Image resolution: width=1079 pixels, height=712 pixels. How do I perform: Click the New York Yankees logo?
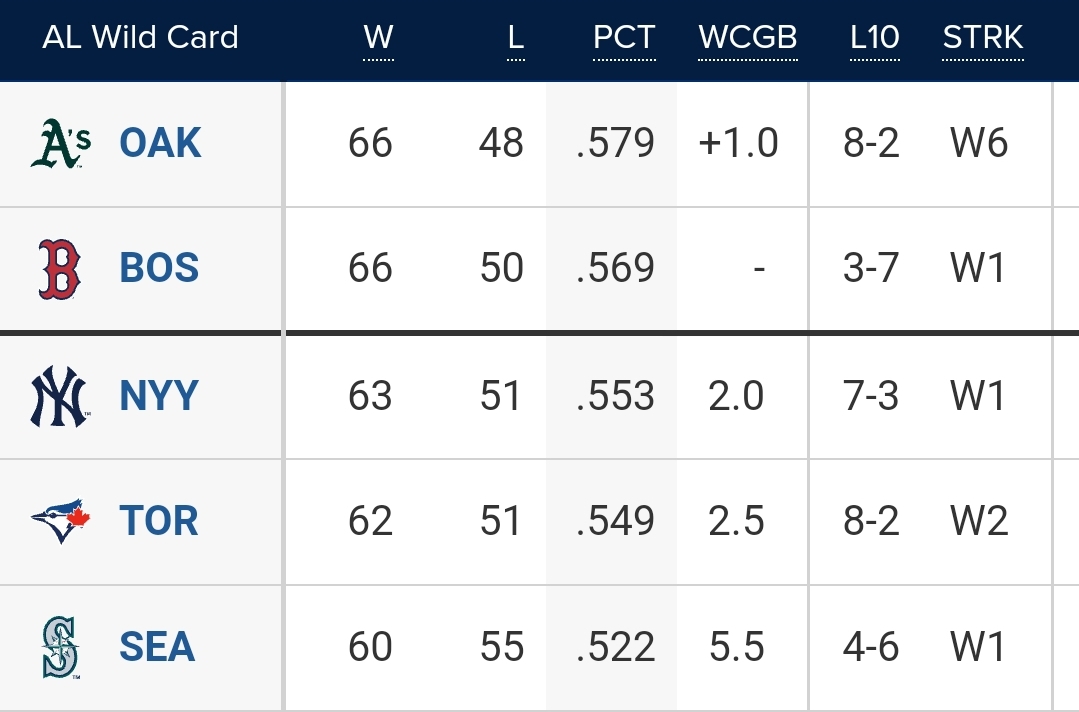(60, 396)
